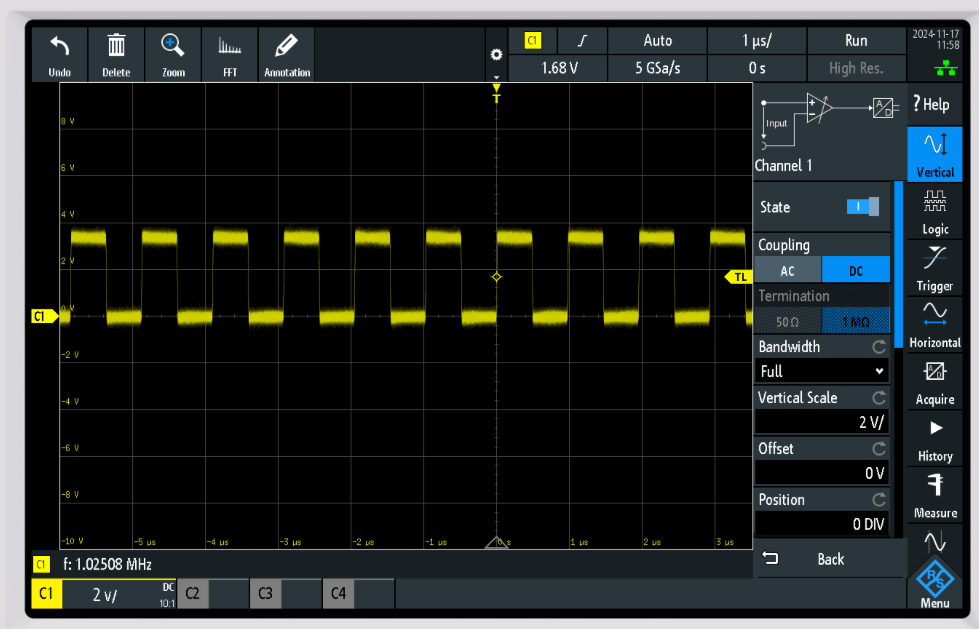979x629 pixels.
Task: Open the History menu
Action: coord(935,440)
